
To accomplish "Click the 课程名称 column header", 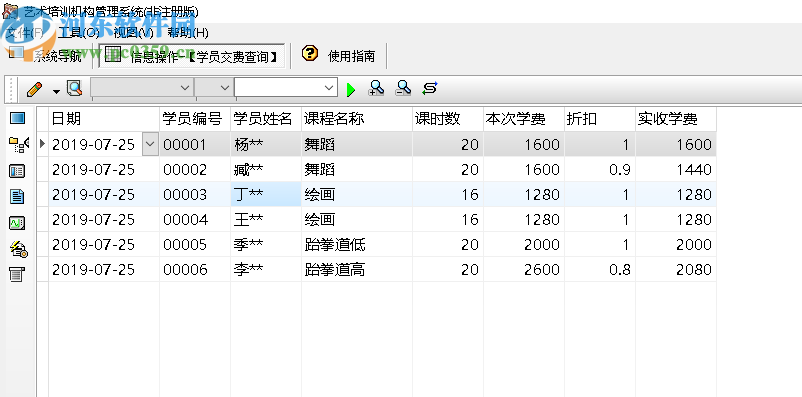I will tap(357, 119).
